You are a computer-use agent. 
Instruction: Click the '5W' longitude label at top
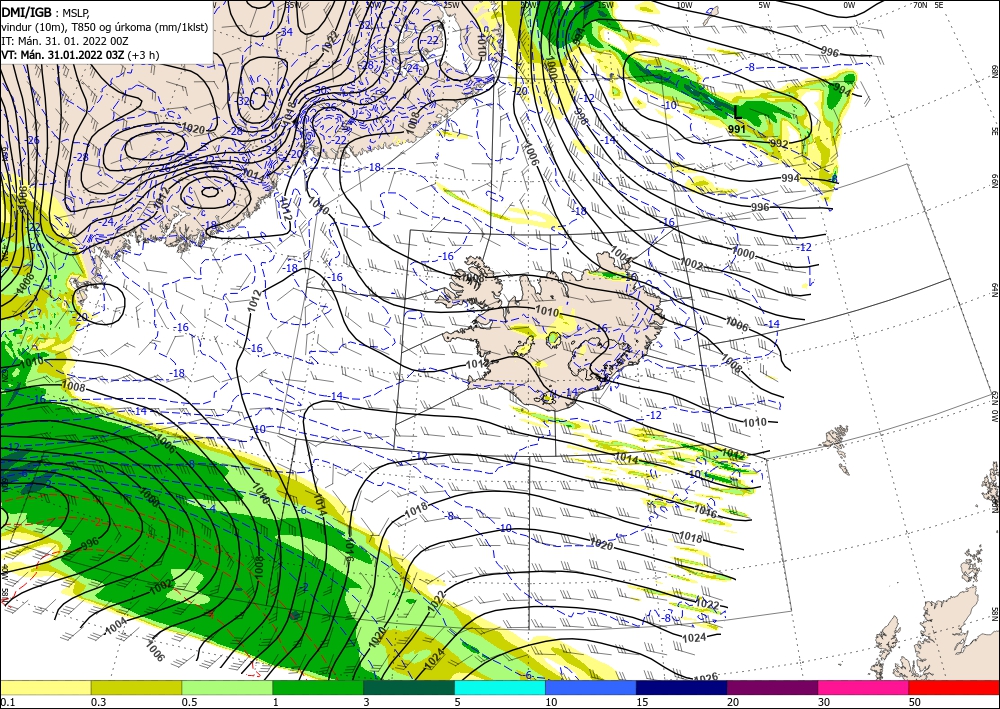(x=764, y=5)
